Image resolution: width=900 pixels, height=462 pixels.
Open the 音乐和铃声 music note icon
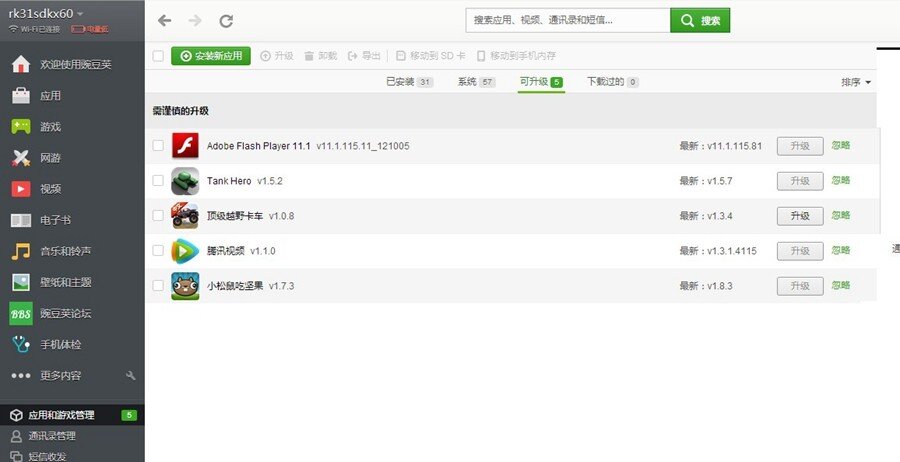[x=21, y=251]
